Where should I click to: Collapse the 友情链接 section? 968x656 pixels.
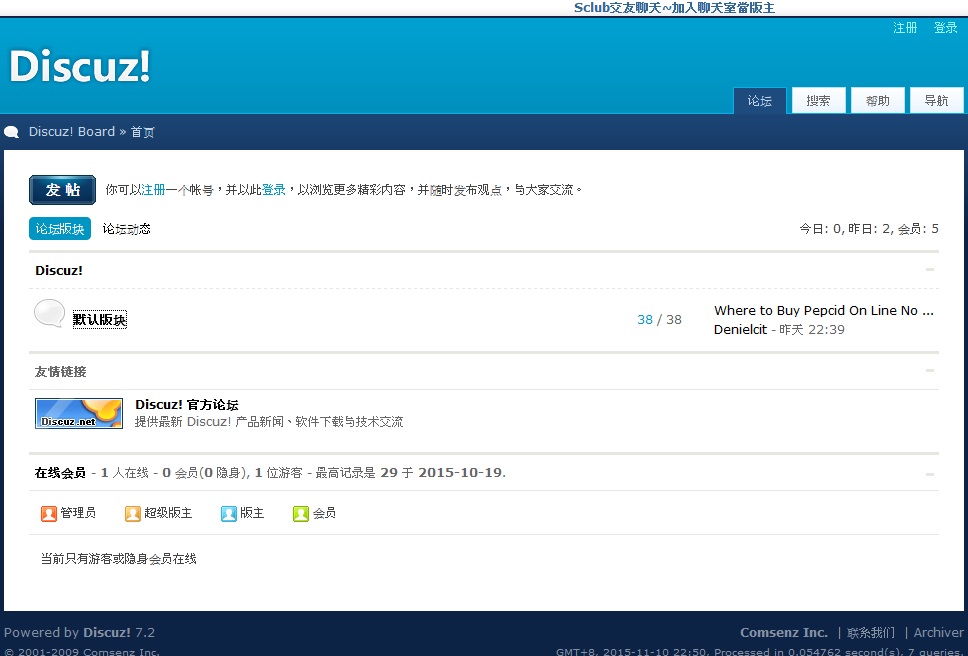pos(930,371)
